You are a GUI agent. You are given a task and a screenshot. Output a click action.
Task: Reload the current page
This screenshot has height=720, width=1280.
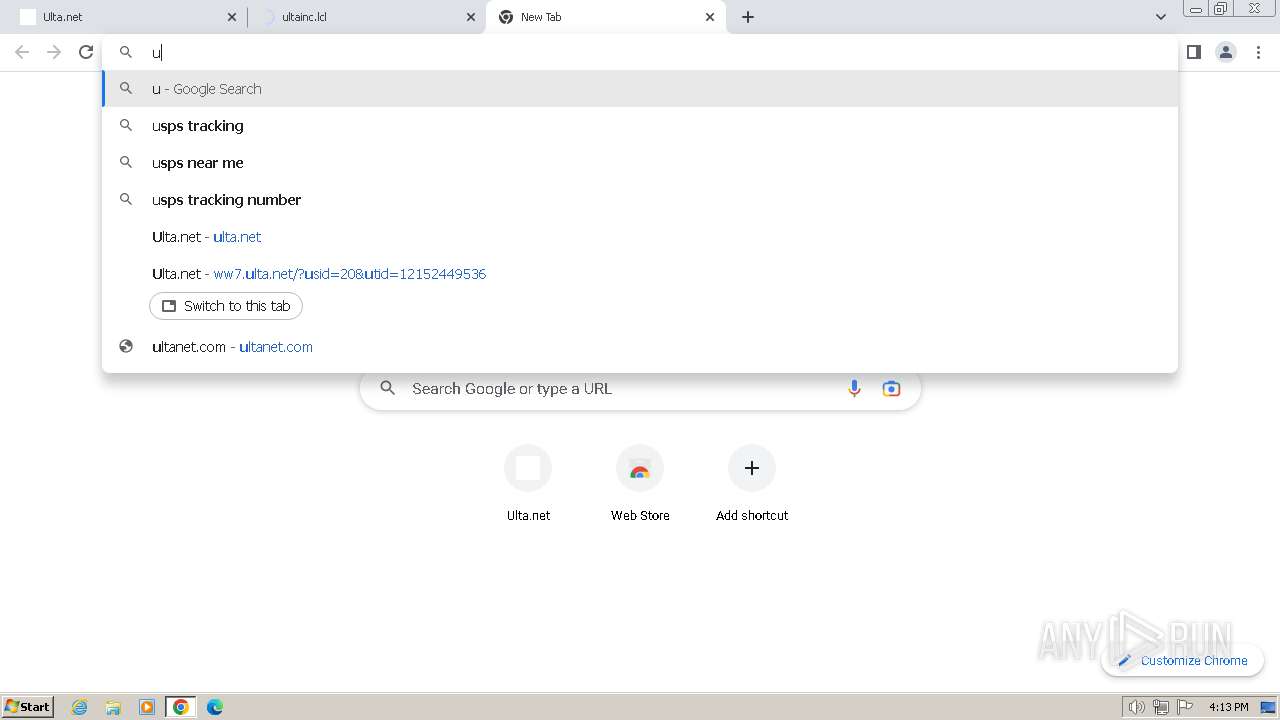coord(86,52)
